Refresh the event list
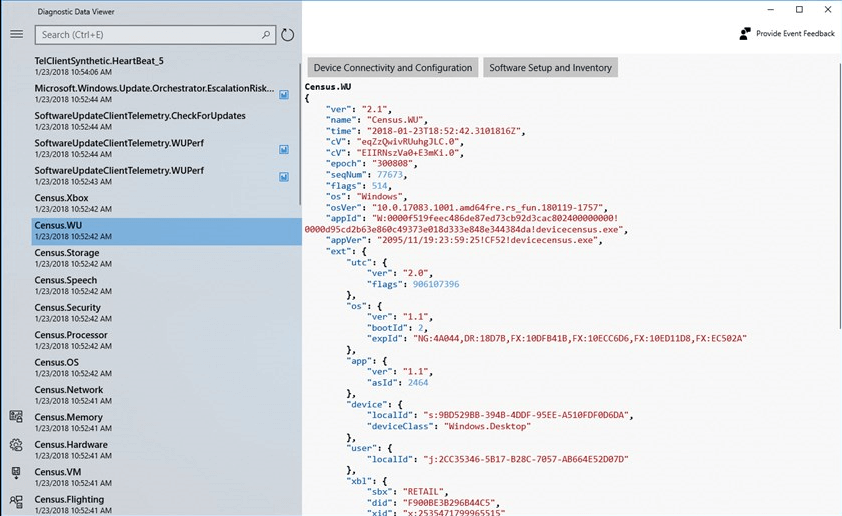This screenshot has height=516, width=842. tap(288, 35)
